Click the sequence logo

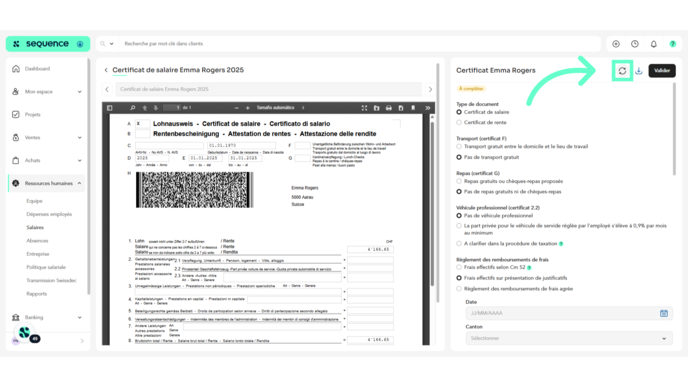48,44
